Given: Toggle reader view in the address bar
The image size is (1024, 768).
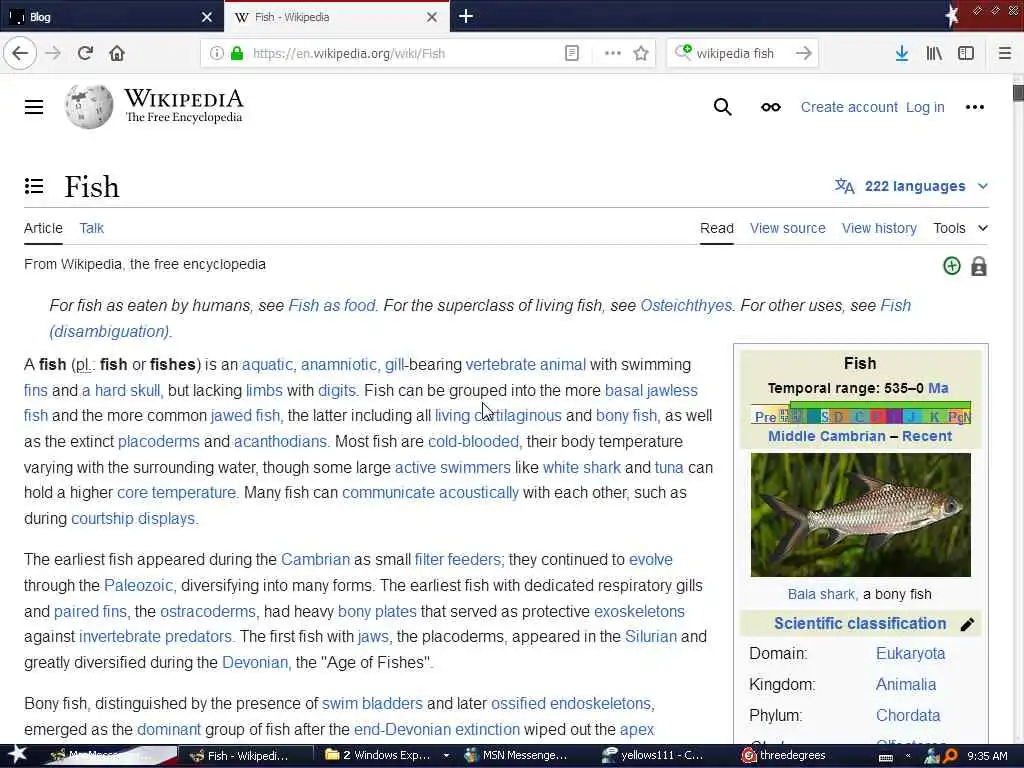Looking at the screenshot, I should pos(571,53).
